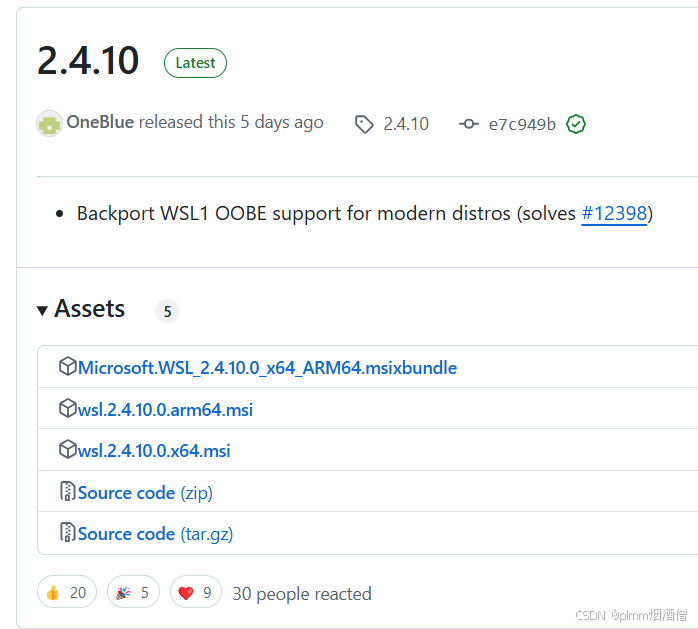Click the heart reaction with 9
The height and width of the screenshot is (629, 698).
pyautogui.click(x=196, y=592)
